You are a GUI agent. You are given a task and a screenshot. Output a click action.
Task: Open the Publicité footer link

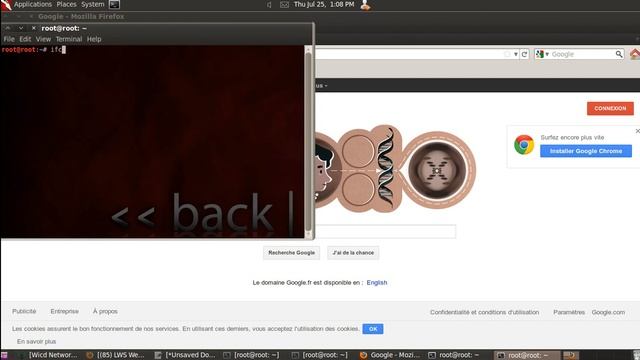[24, 311]
